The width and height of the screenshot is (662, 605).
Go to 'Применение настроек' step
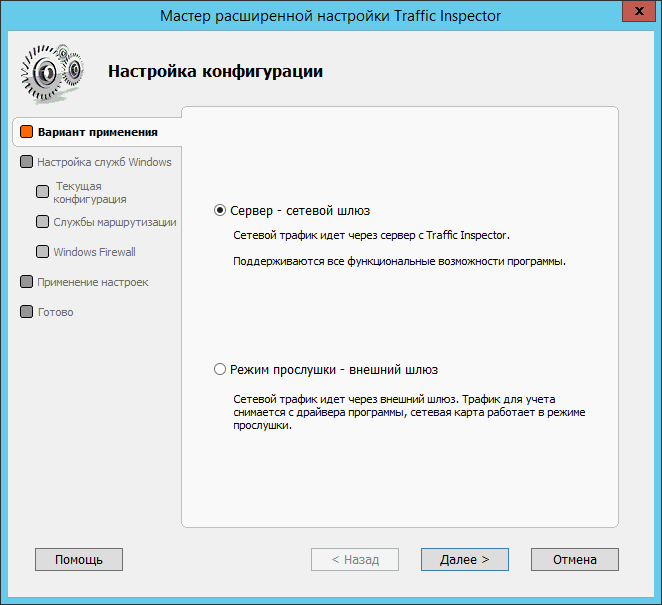tap(92, 282)
